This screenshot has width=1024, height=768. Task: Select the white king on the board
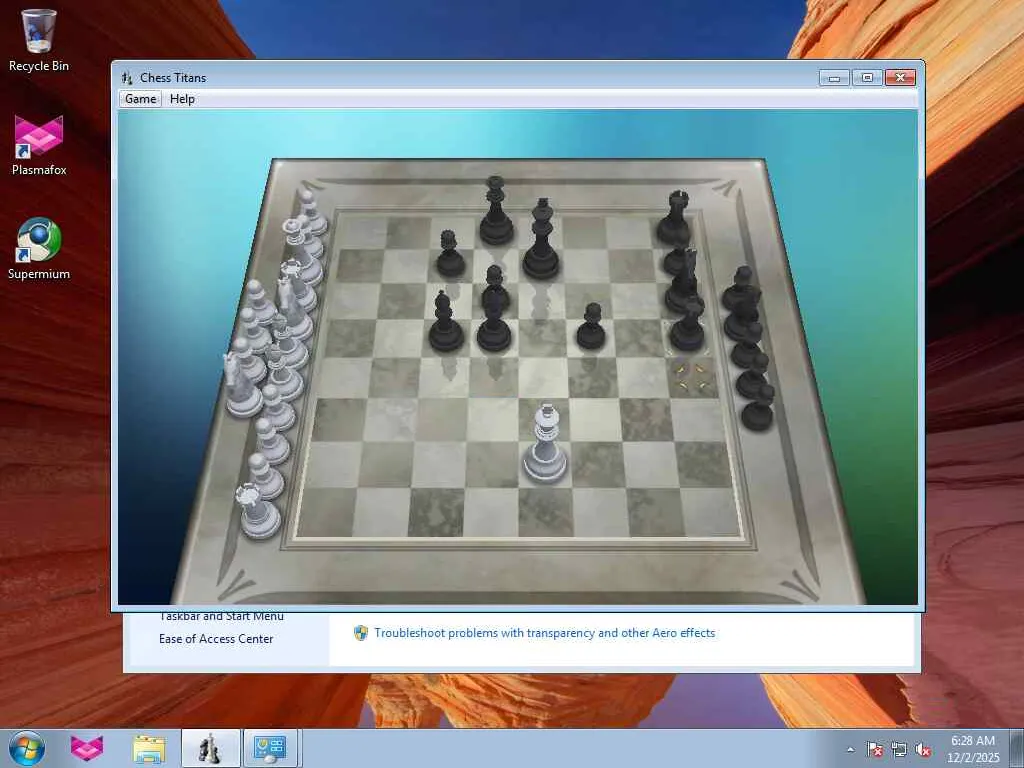pyautogui.click(x=545, y=444)
